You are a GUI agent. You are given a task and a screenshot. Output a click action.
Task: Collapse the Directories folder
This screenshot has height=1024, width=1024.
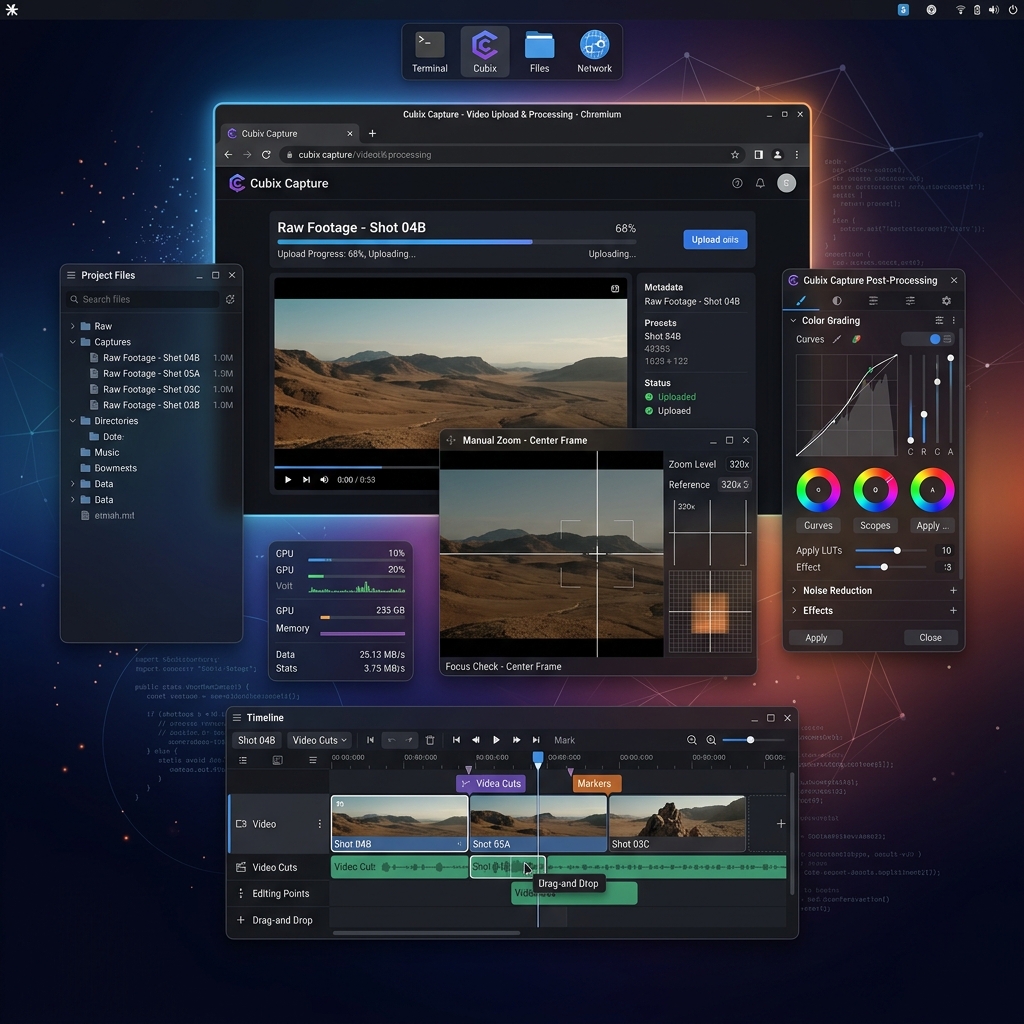point(72,421)
